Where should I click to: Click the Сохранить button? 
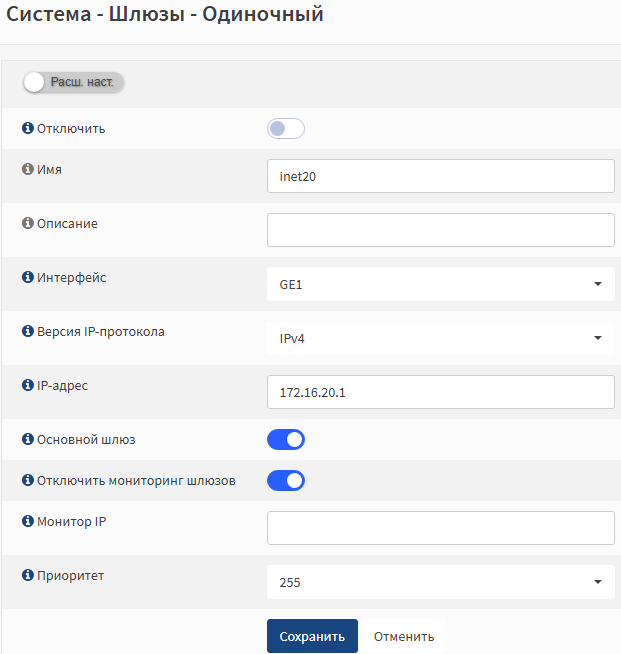click(x=312, y=636)
